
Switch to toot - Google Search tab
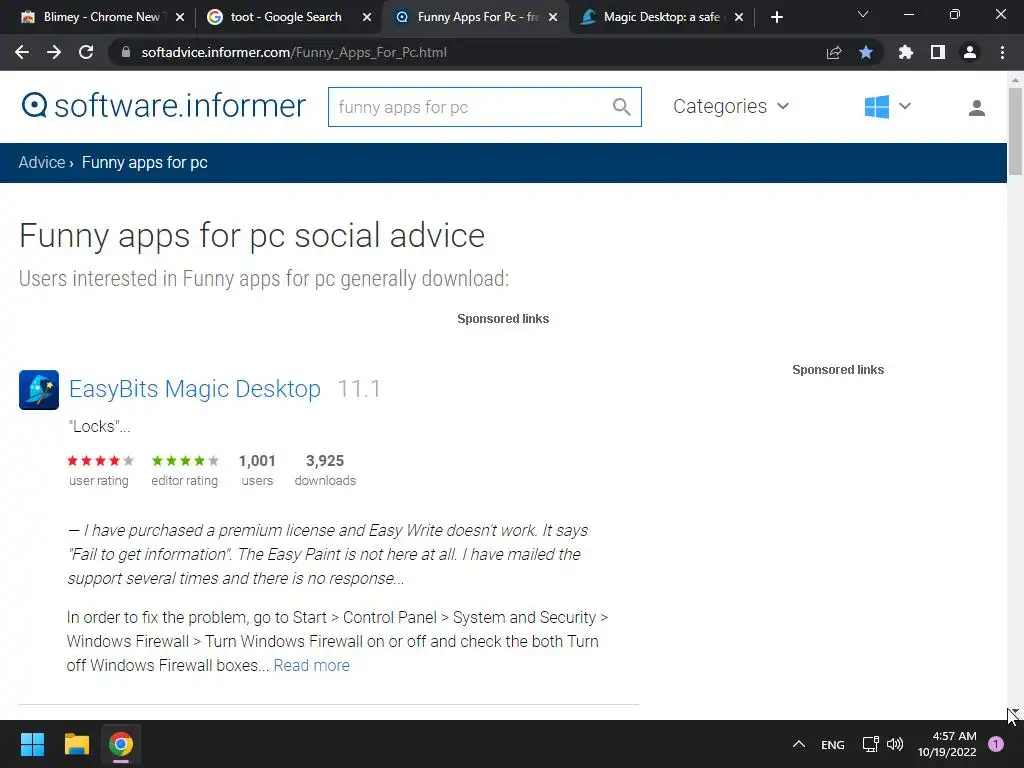(x=285, y=17)
